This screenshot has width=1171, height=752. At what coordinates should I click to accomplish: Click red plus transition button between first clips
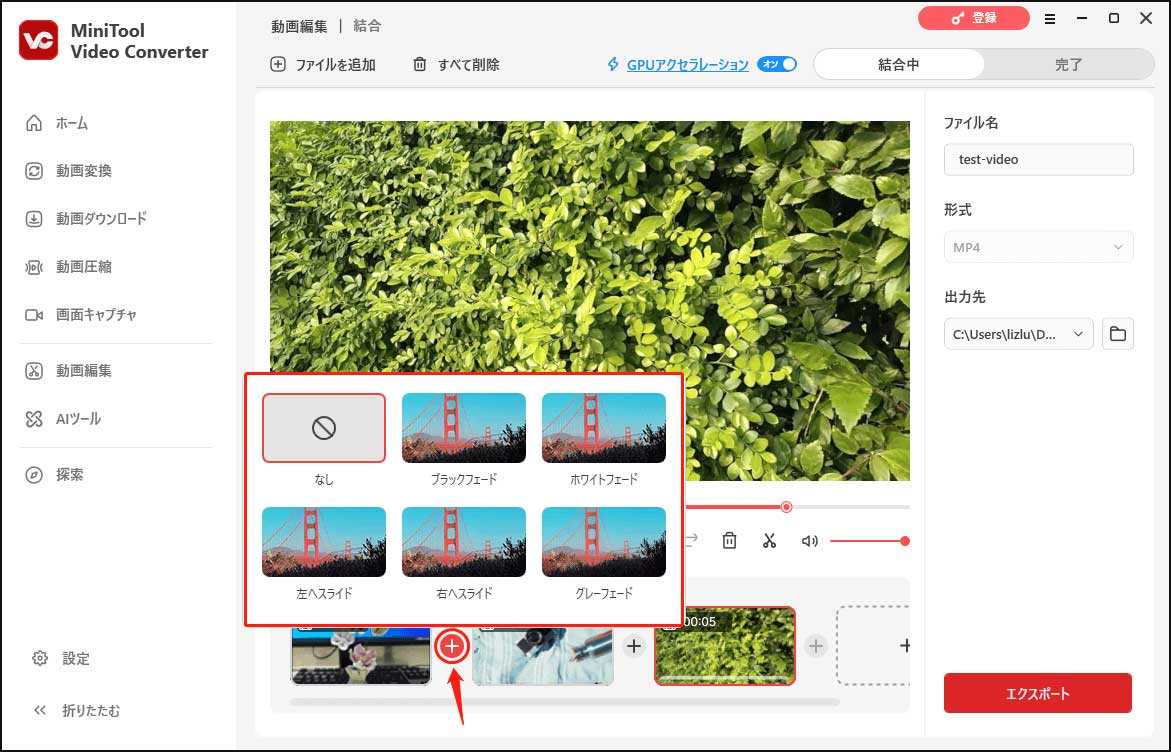point(452,646)
